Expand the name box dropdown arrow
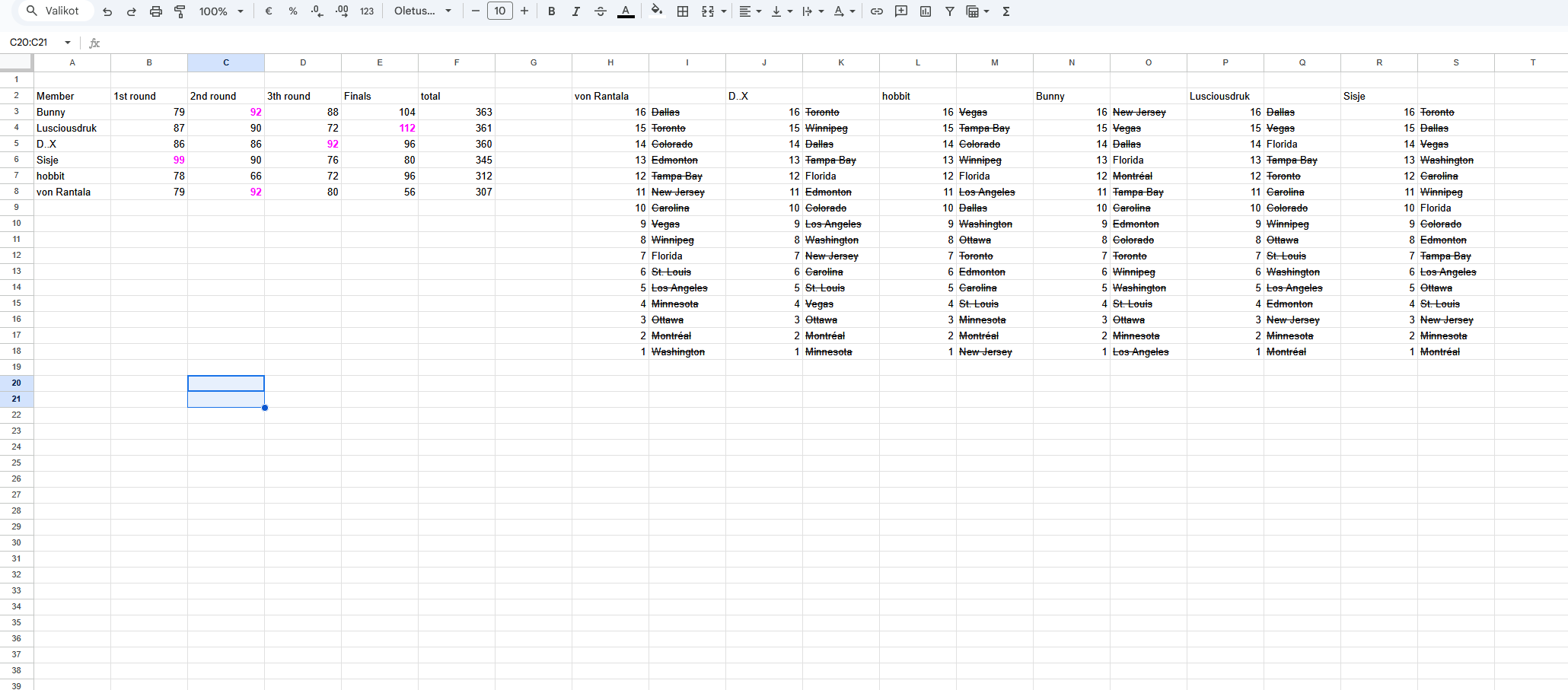This screenshot has height=690, width=1568. click(x=68, y=43)
